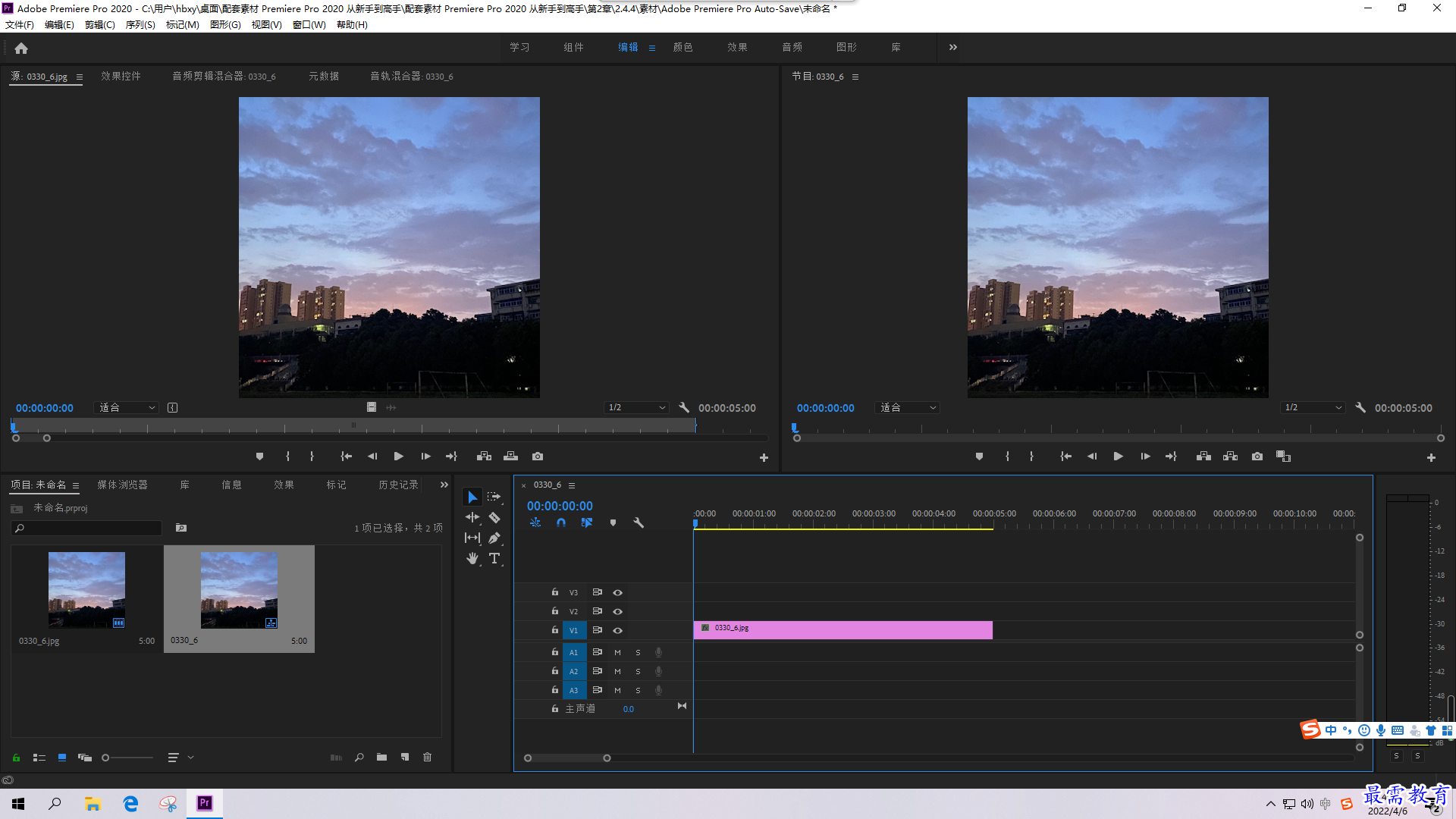Image resolution: width=1456 pixels, height=819 pixels.
Task: Switch to 效果控件 tab
Action: pos(121,77)
